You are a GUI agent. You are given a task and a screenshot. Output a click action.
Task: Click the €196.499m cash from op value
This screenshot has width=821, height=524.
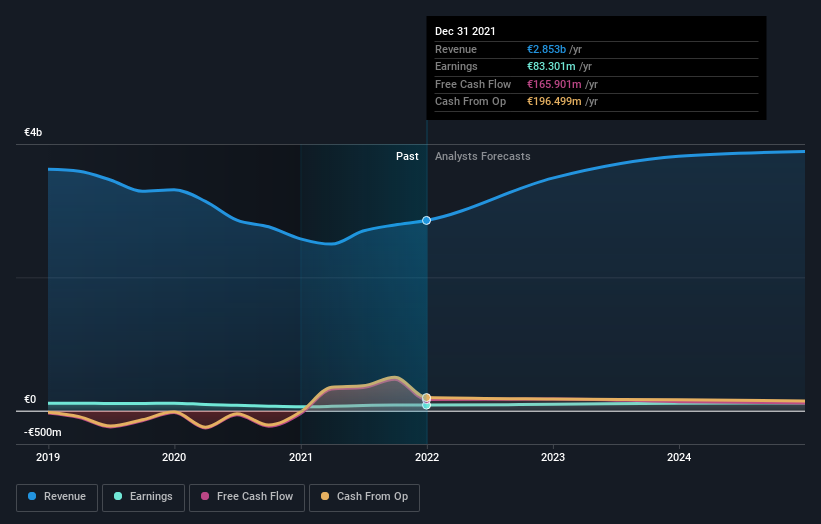pos(554,102)
